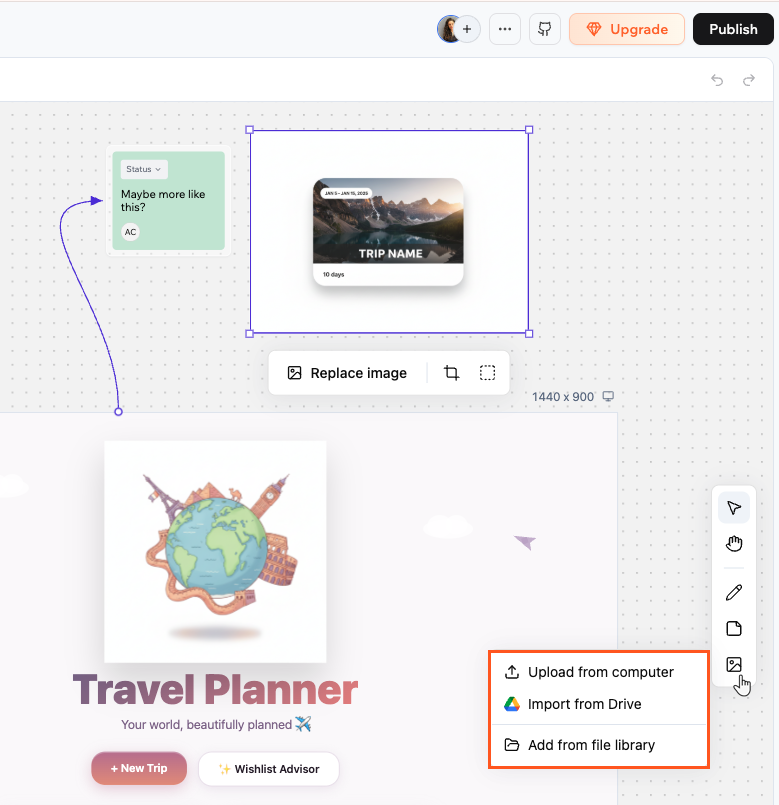This screenshot has width=779, height=805.
Task: Click the user profile avatar
Action: click(x=449, y=29)
